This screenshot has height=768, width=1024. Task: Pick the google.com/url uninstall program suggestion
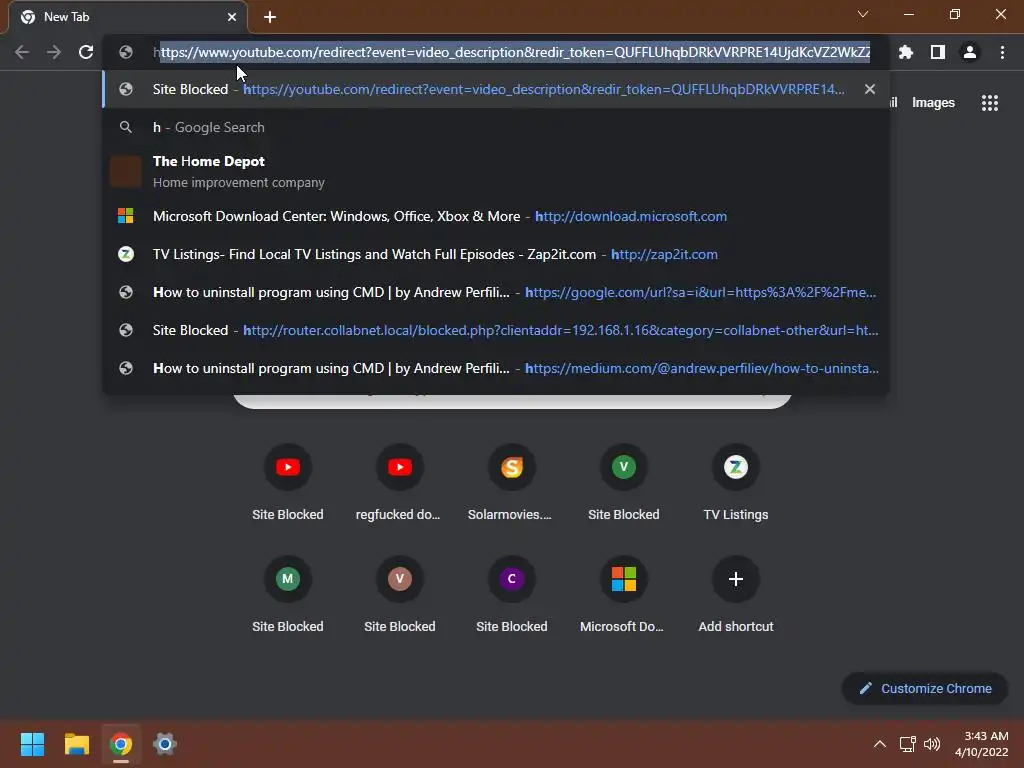click(x=496, y=292)
